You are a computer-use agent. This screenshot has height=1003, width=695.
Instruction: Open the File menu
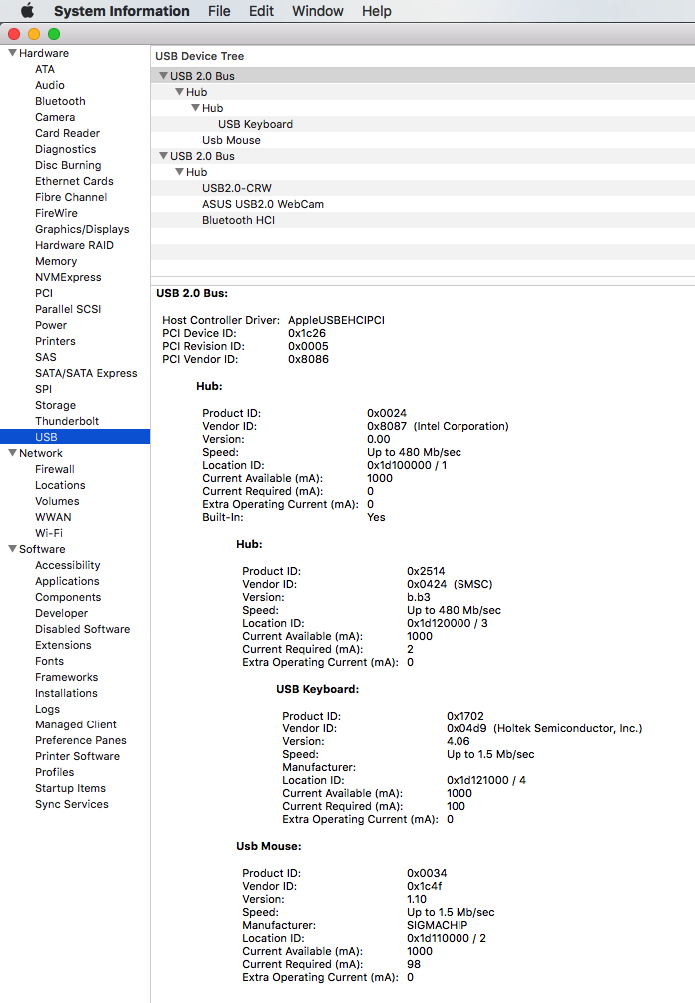(x=219, y=11)
